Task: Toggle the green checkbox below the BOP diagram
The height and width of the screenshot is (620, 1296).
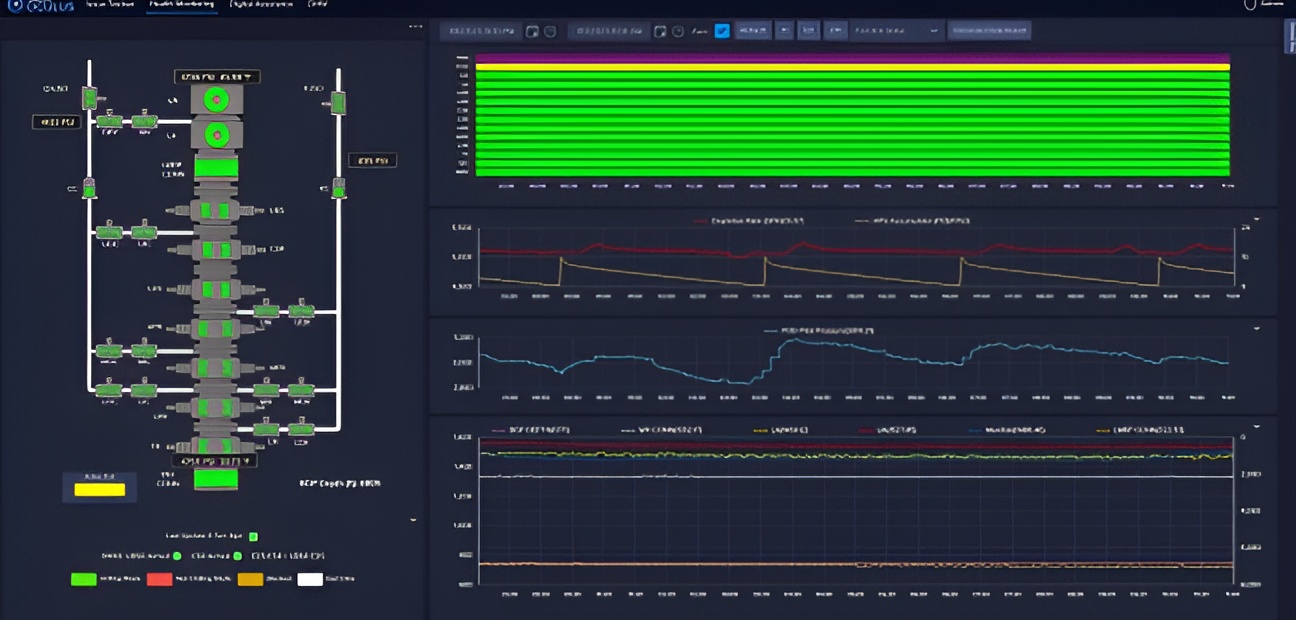Action: tap(254, 537)
